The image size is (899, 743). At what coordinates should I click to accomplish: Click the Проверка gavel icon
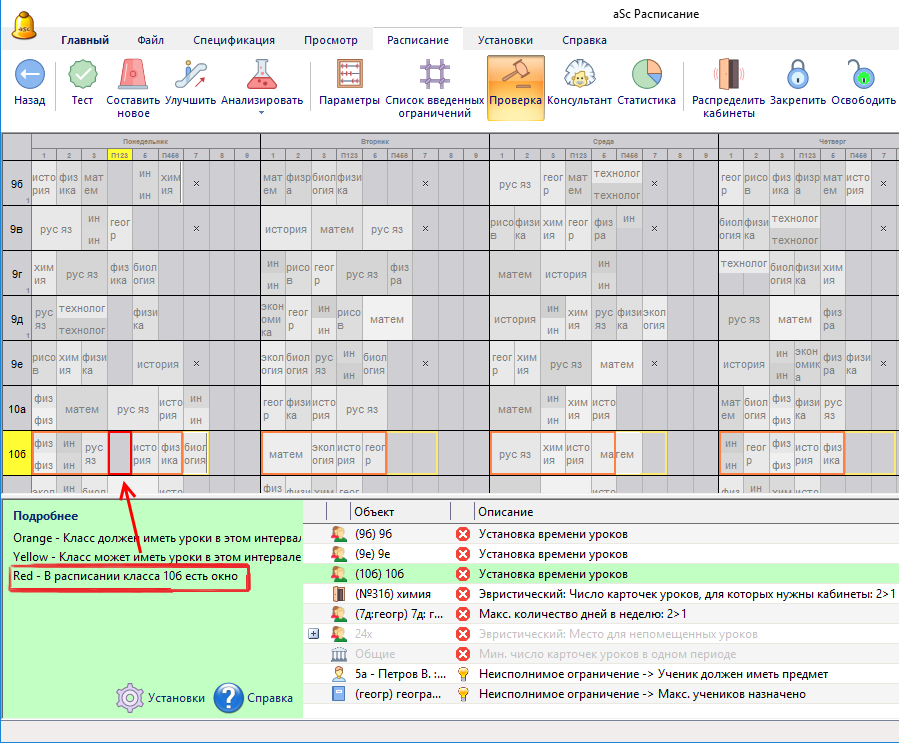click(516, 75)
